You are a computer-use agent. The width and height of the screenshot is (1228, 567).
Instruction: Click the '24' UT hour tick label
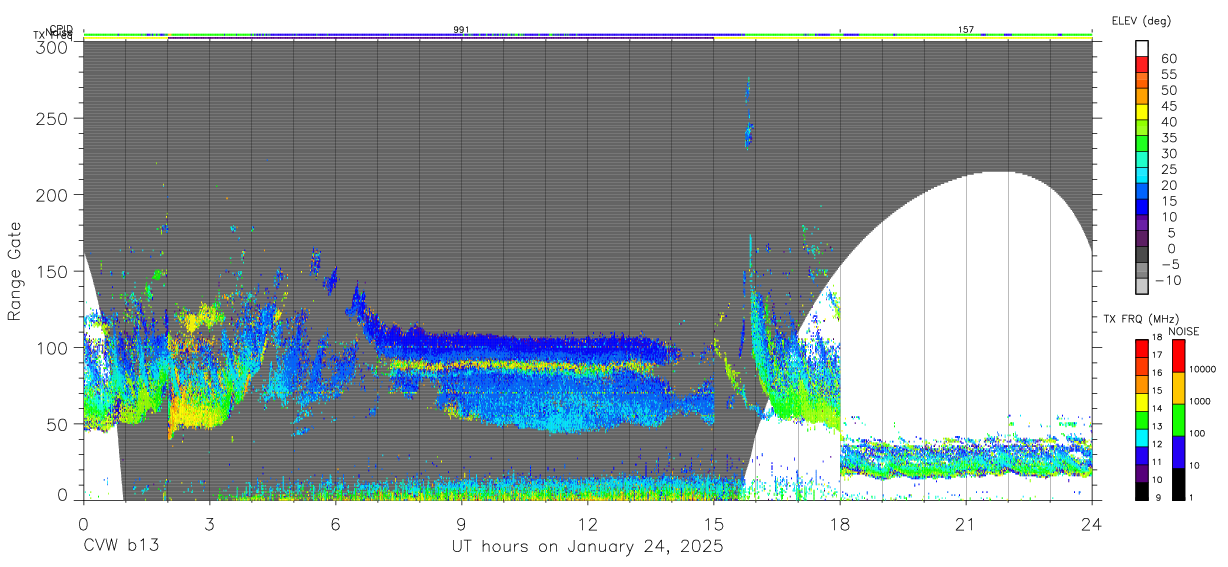pyautogui.click(x=1092, y=523)
